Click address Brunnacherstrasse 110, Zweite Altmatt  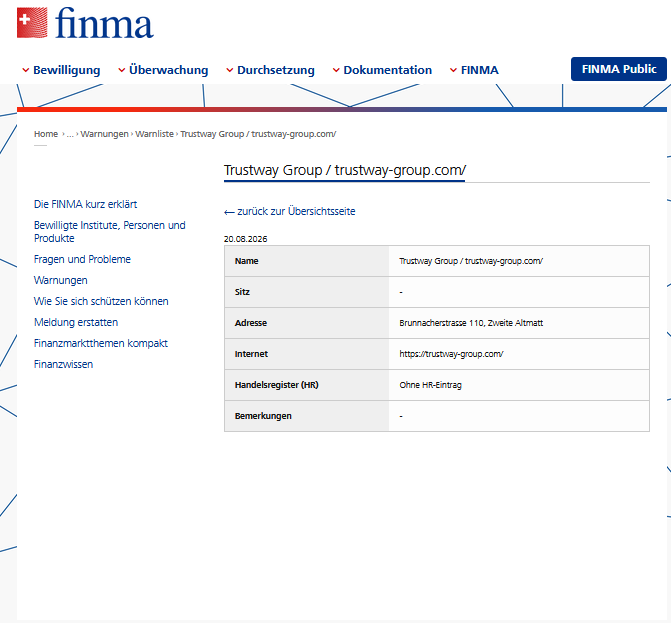click(x=471, y=323)
